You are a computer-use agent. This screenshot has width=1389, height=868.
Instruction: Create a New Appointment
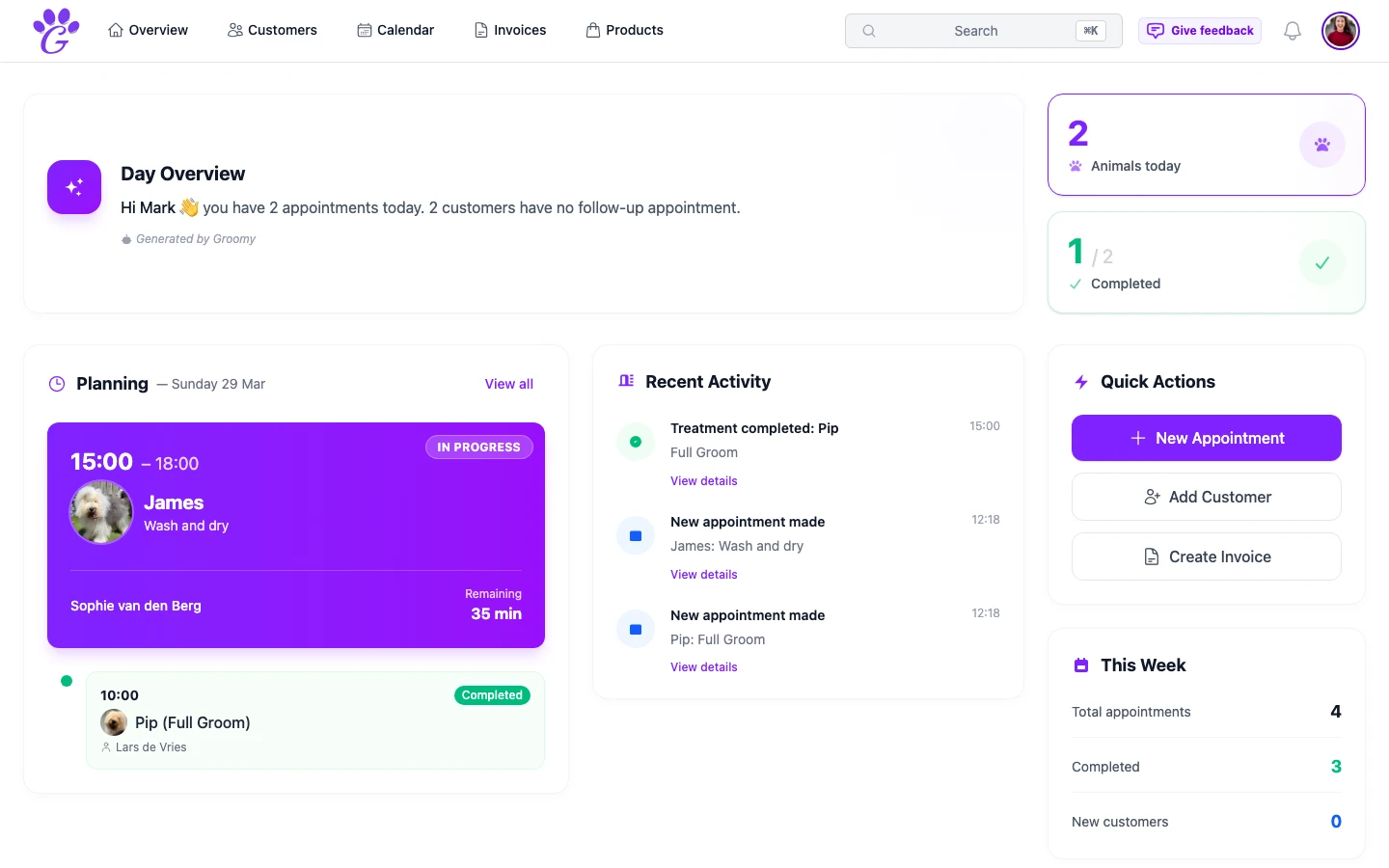[1207, 438]
